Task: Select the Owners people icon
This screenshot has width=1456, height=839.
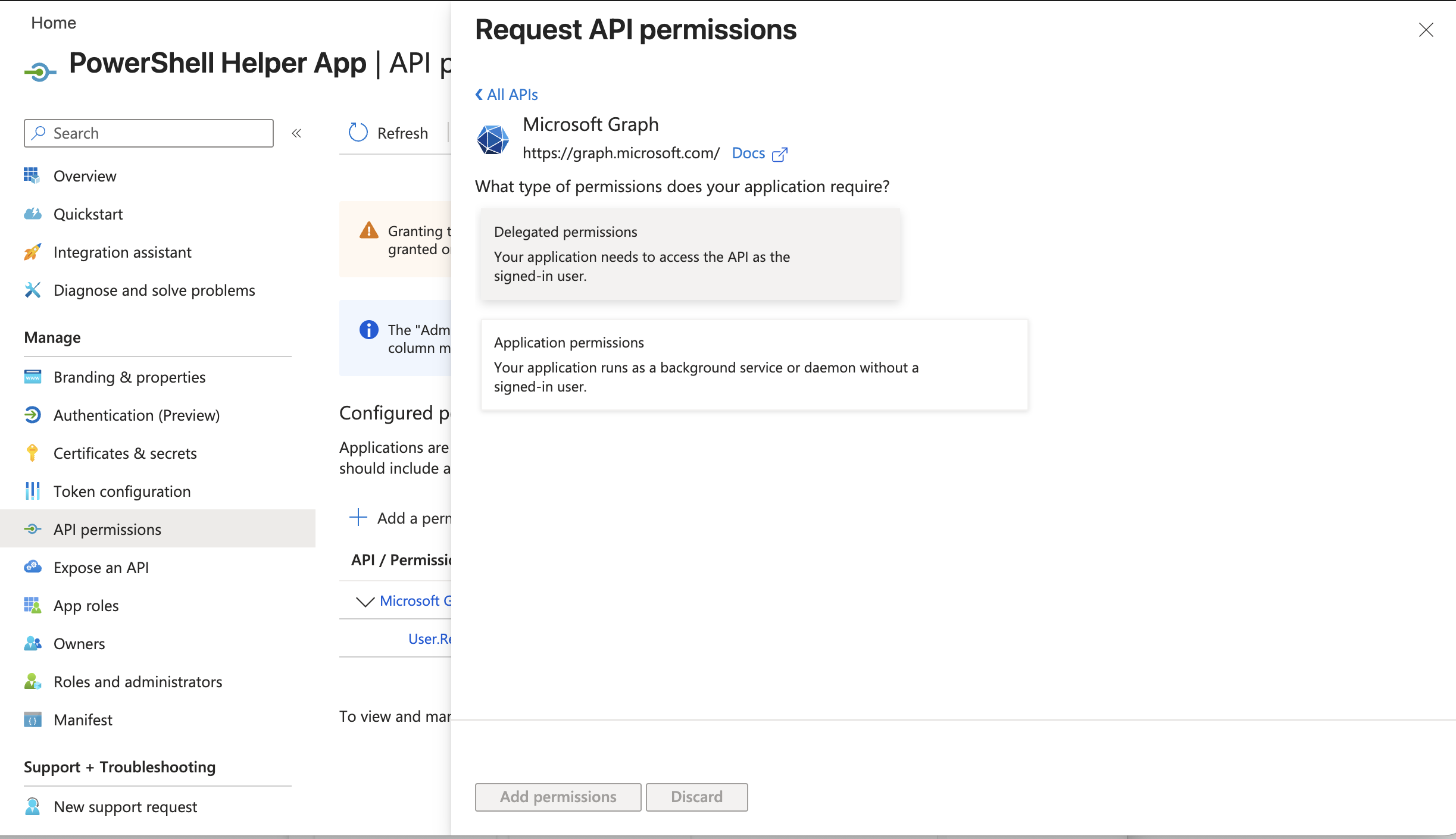Action: 33,643
